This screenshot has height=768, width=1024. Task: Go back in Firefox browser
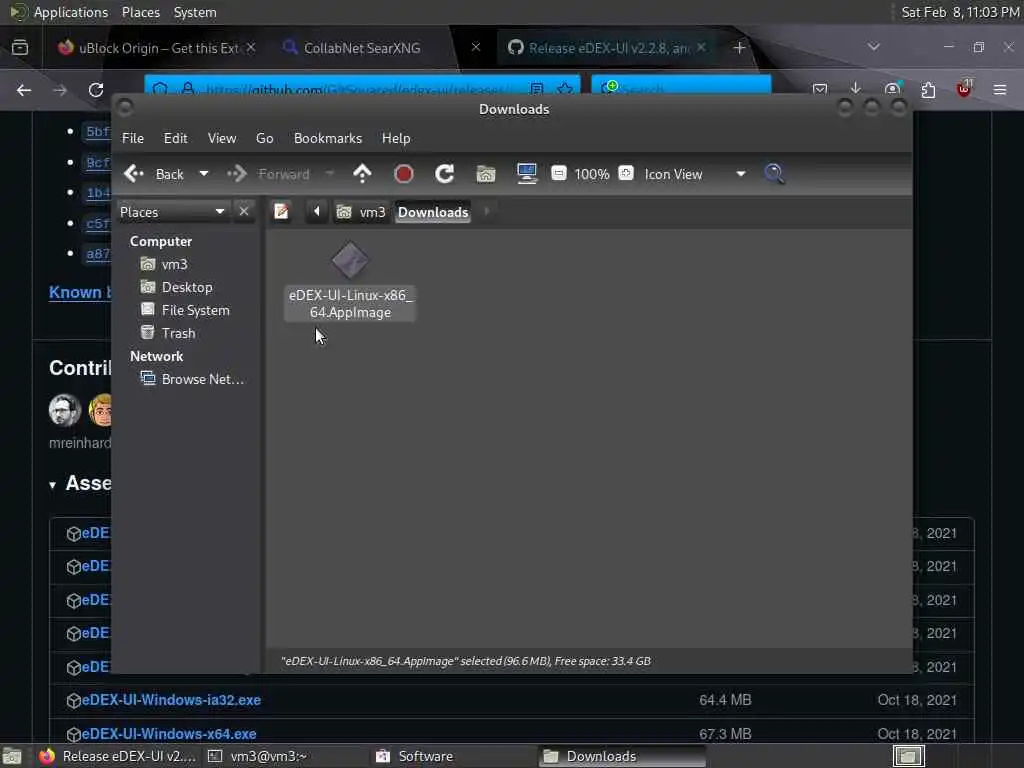click(24, 90)
